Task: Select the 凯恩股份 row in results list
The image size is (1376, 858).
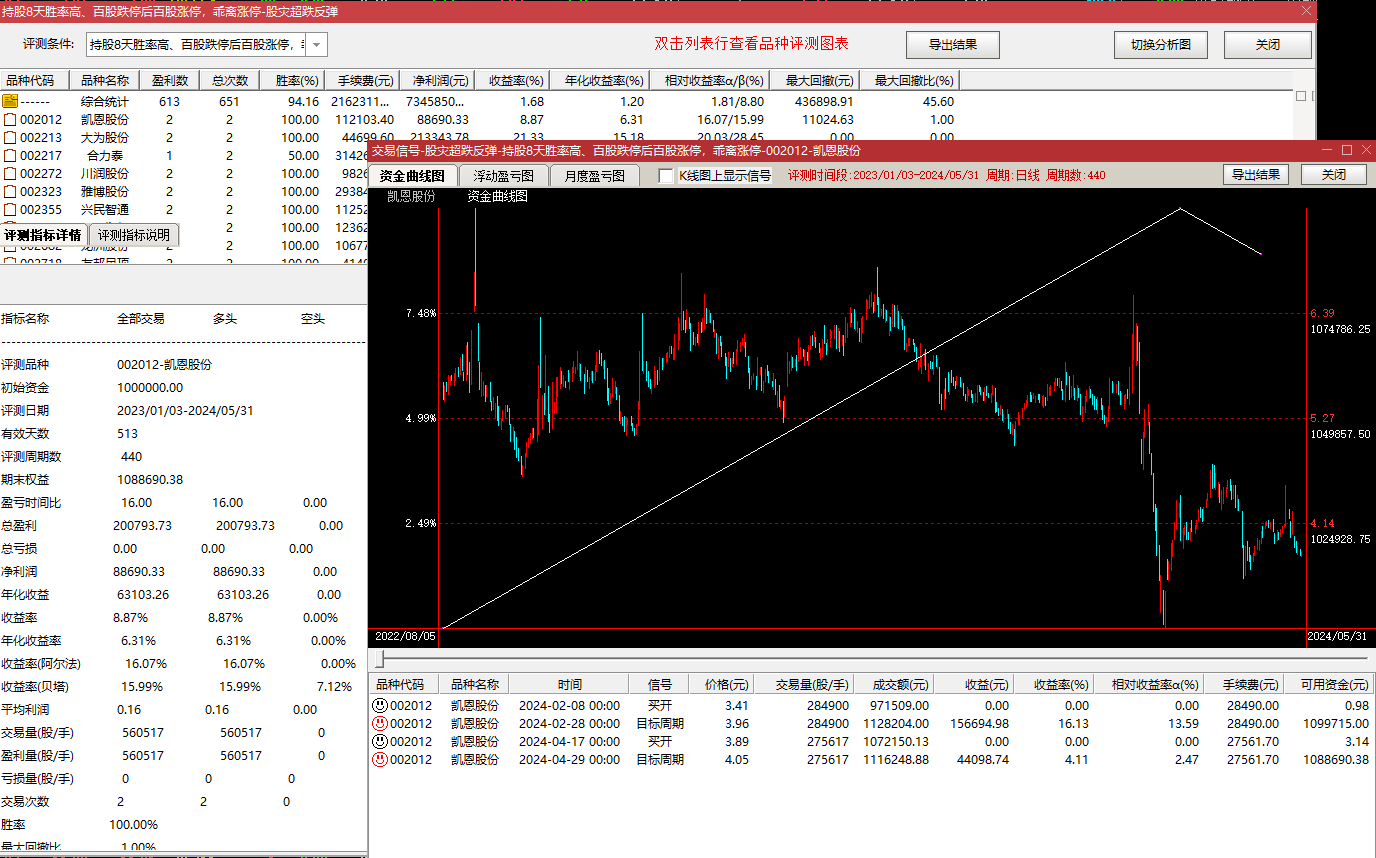Action: tap(104, 119)
